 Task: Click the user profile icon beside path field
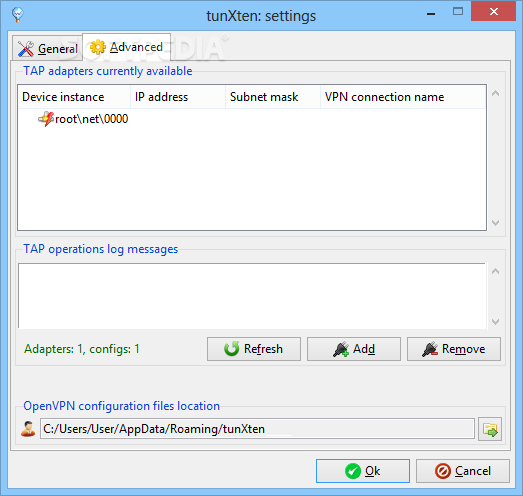[x=28, y=429]
